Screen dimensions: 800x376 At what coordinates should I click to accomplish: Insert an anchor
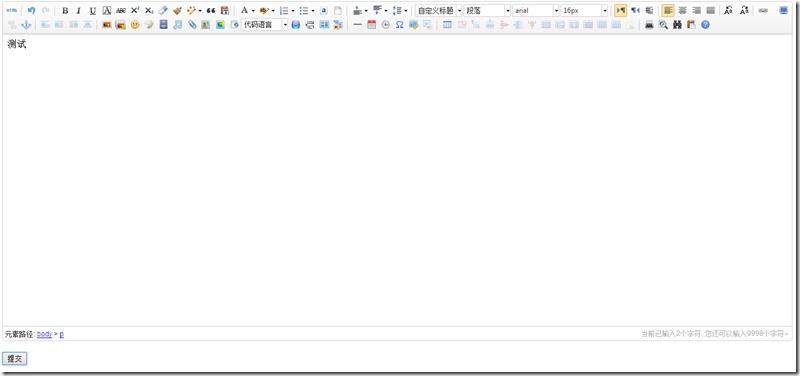point(26,24)
